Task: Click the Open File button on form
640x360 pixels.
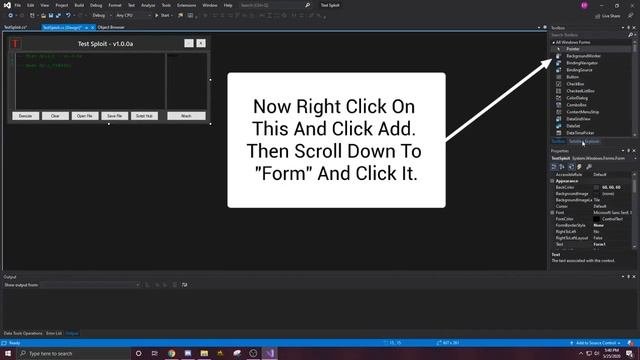Action: point(85,116)
